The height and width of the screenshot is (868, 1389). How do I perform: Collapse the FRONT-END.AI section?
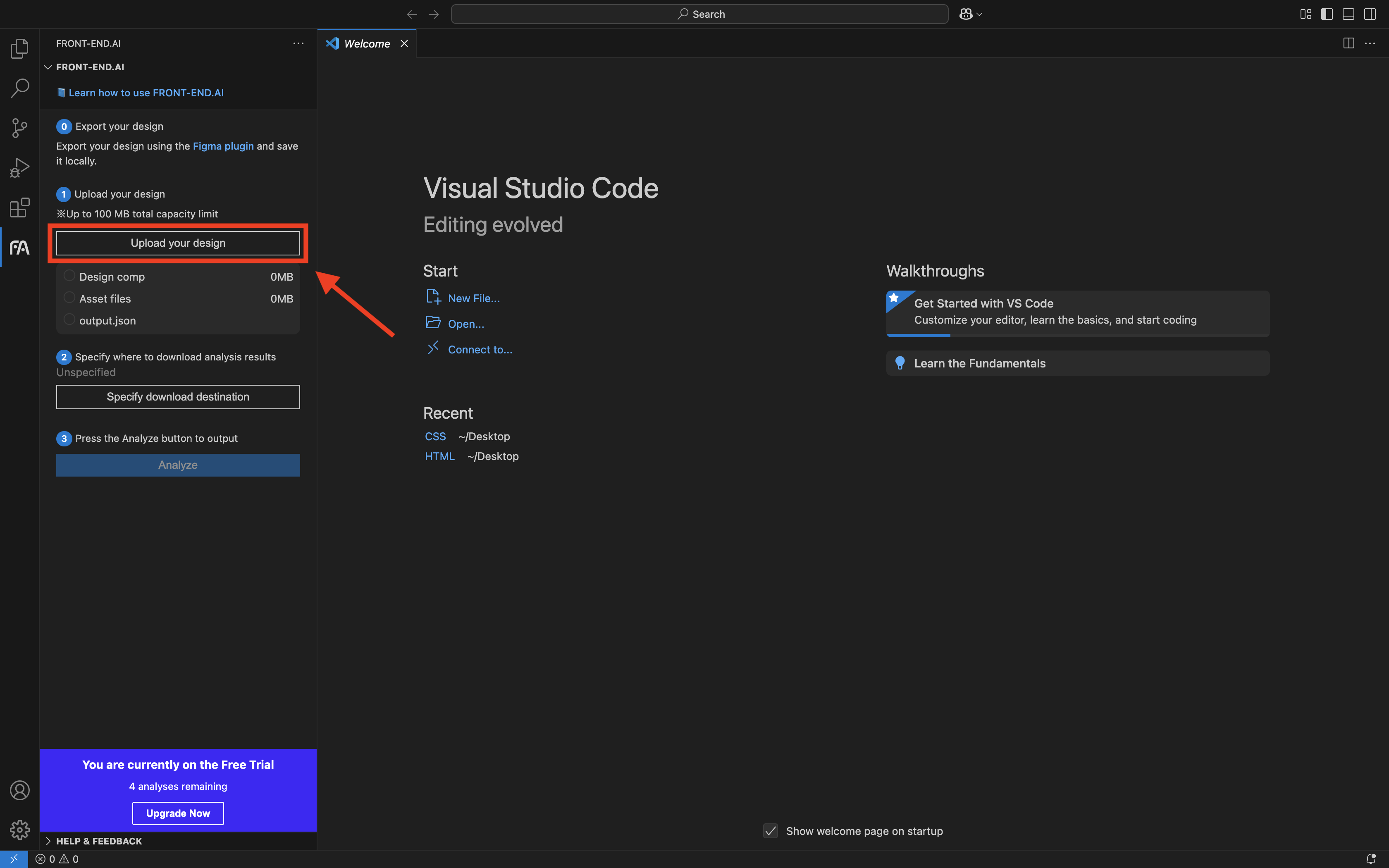48,67
